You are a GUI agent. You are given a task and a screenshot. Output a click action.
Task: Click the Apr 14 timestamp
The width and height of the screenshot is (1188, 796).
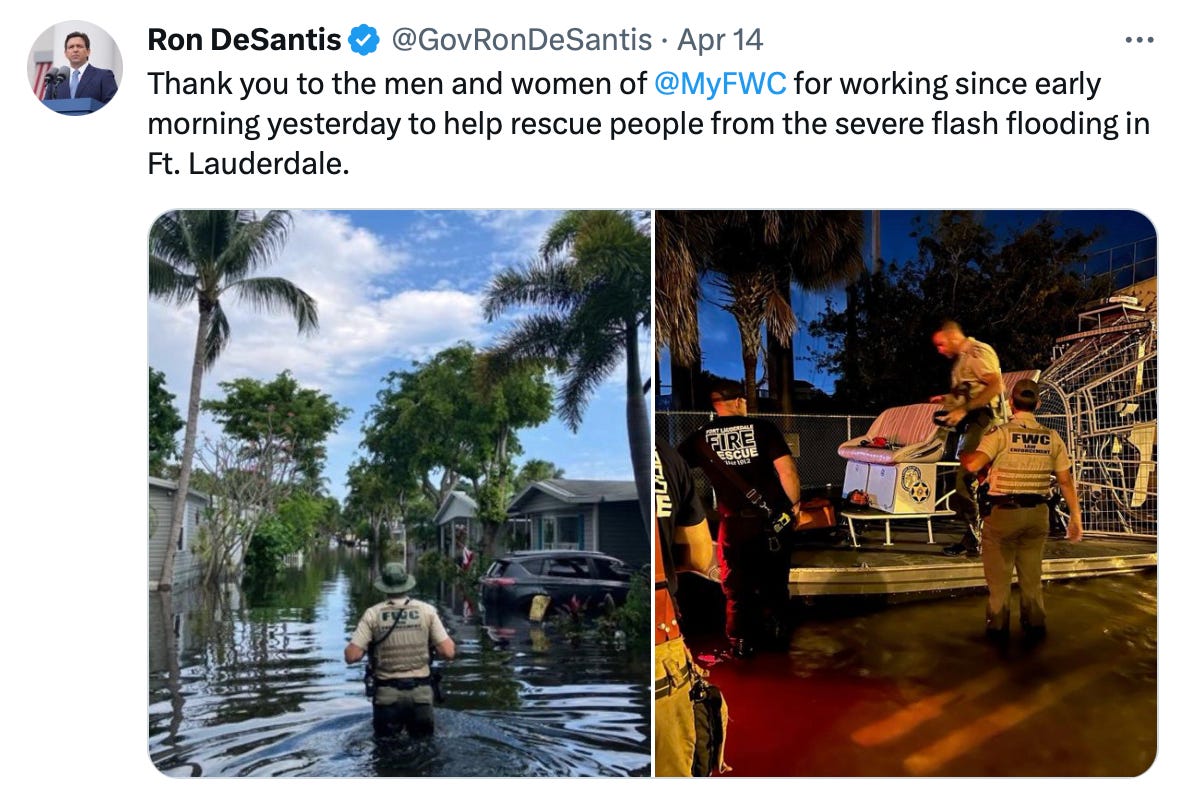[720, 39]
